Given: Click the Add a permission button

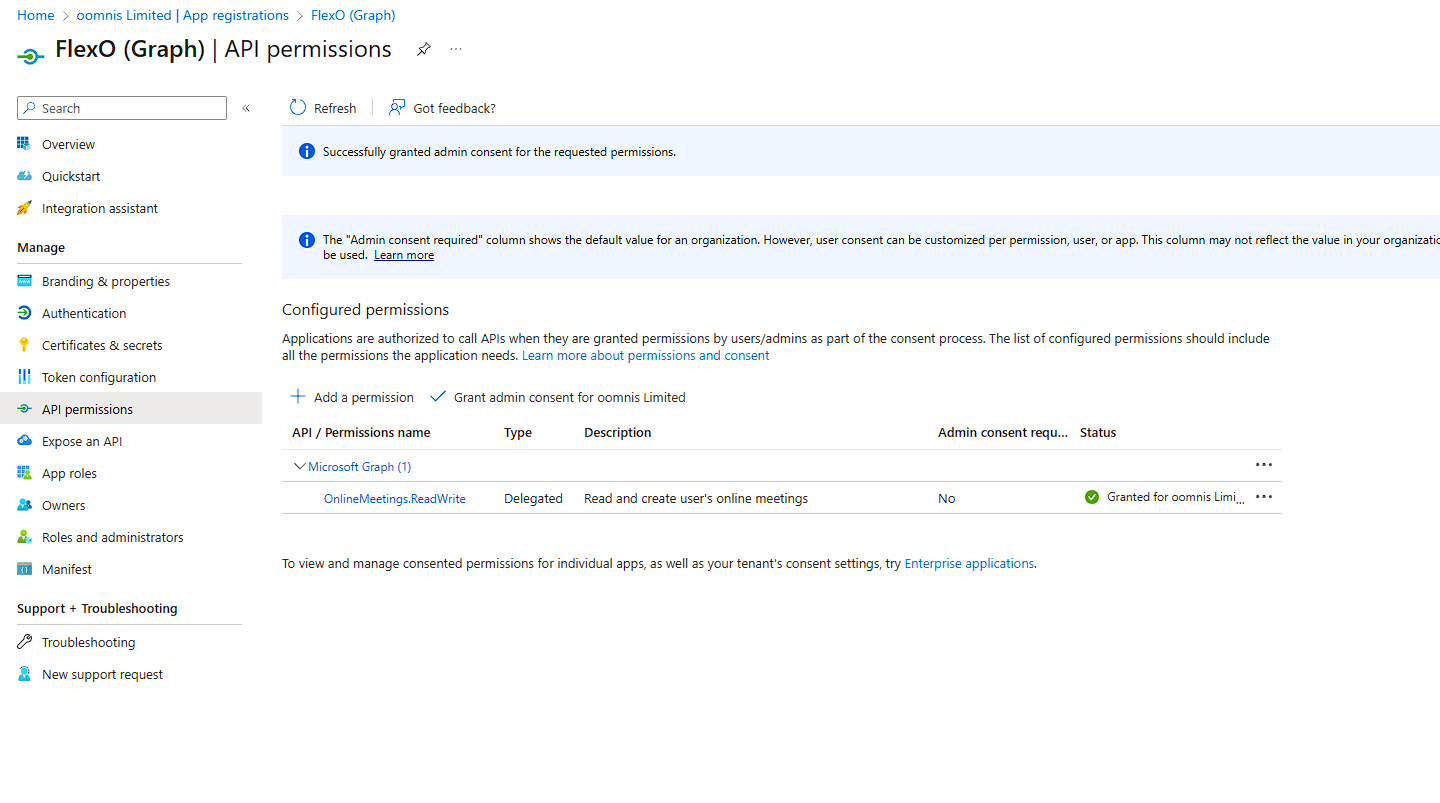Looking at the screenshot, I should pyautogui.click(x=352, y=397).
